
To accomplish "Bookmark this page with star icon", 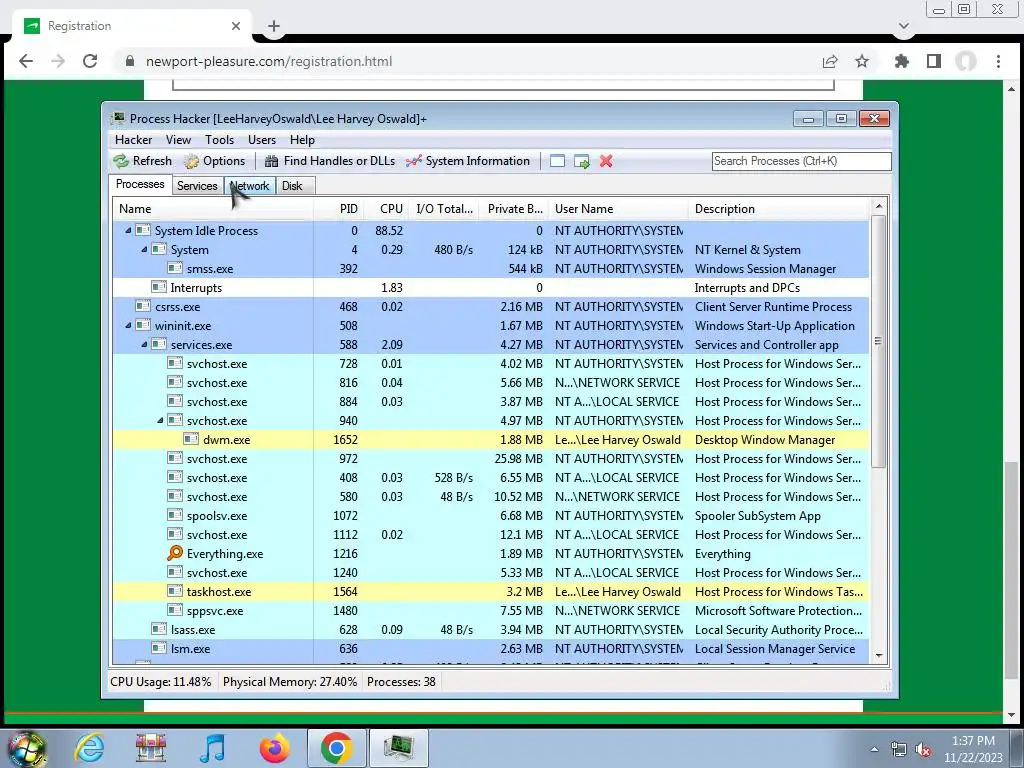I will coord(862,61).
